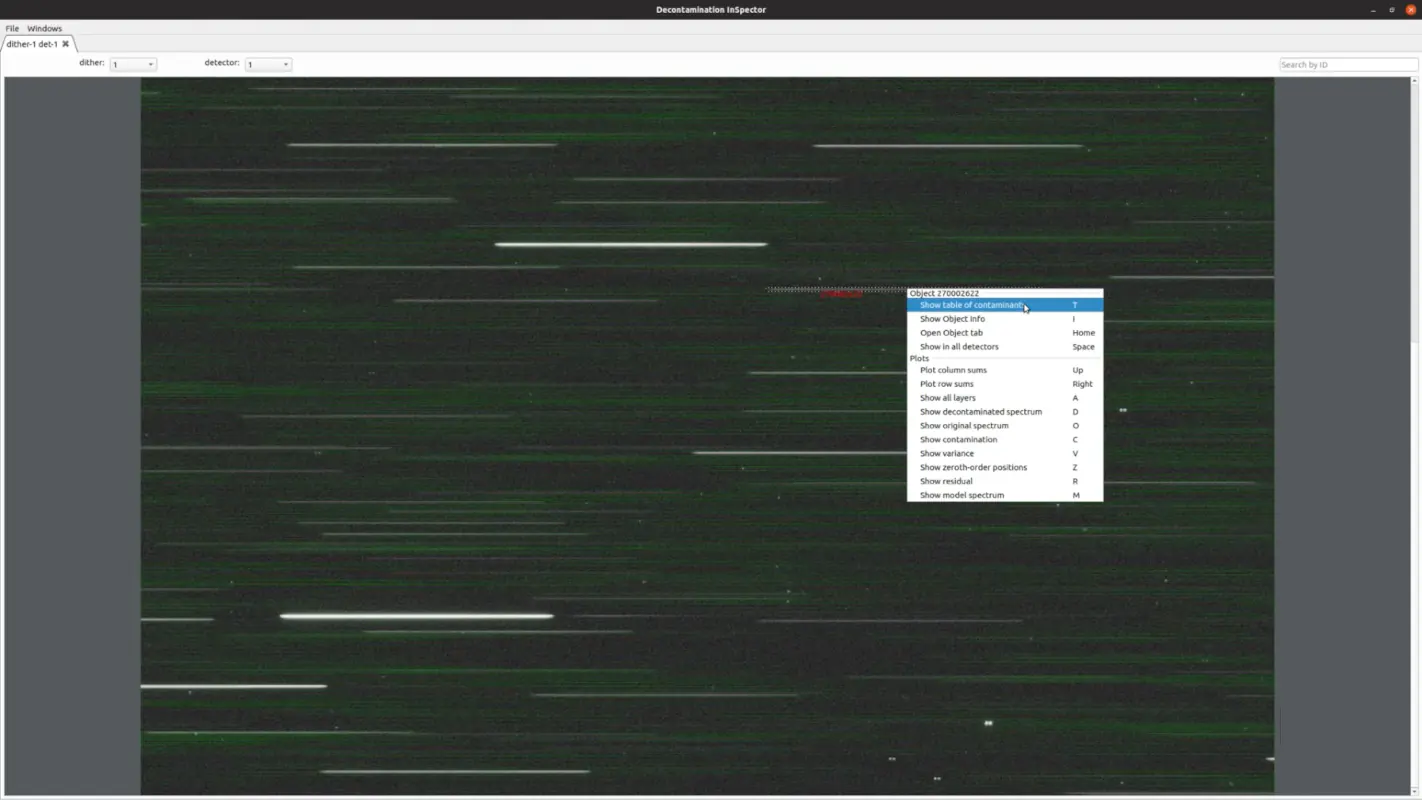Select Show zeroth-order positions

pos(973,468)
